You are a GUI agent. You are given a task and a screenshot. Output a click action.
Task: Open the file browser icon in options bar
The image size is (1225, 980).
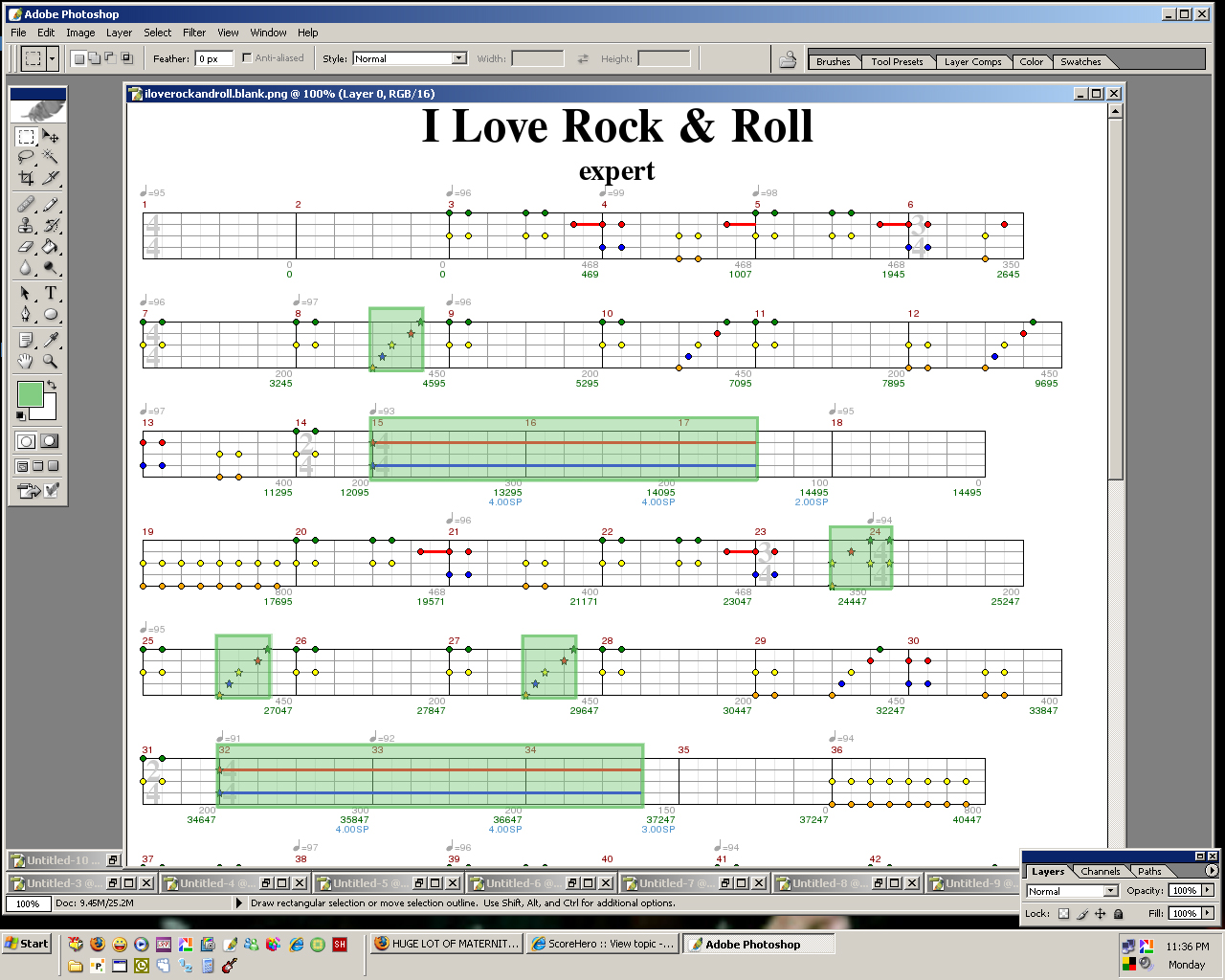[788, 59]
